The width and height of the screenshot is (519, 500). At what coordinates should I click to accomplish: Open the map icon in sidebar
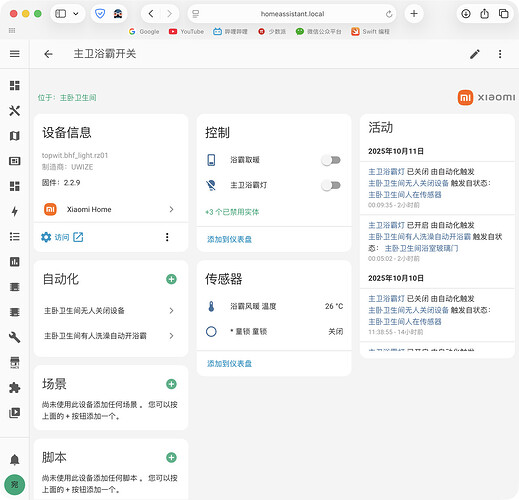(x=14, y=136)
